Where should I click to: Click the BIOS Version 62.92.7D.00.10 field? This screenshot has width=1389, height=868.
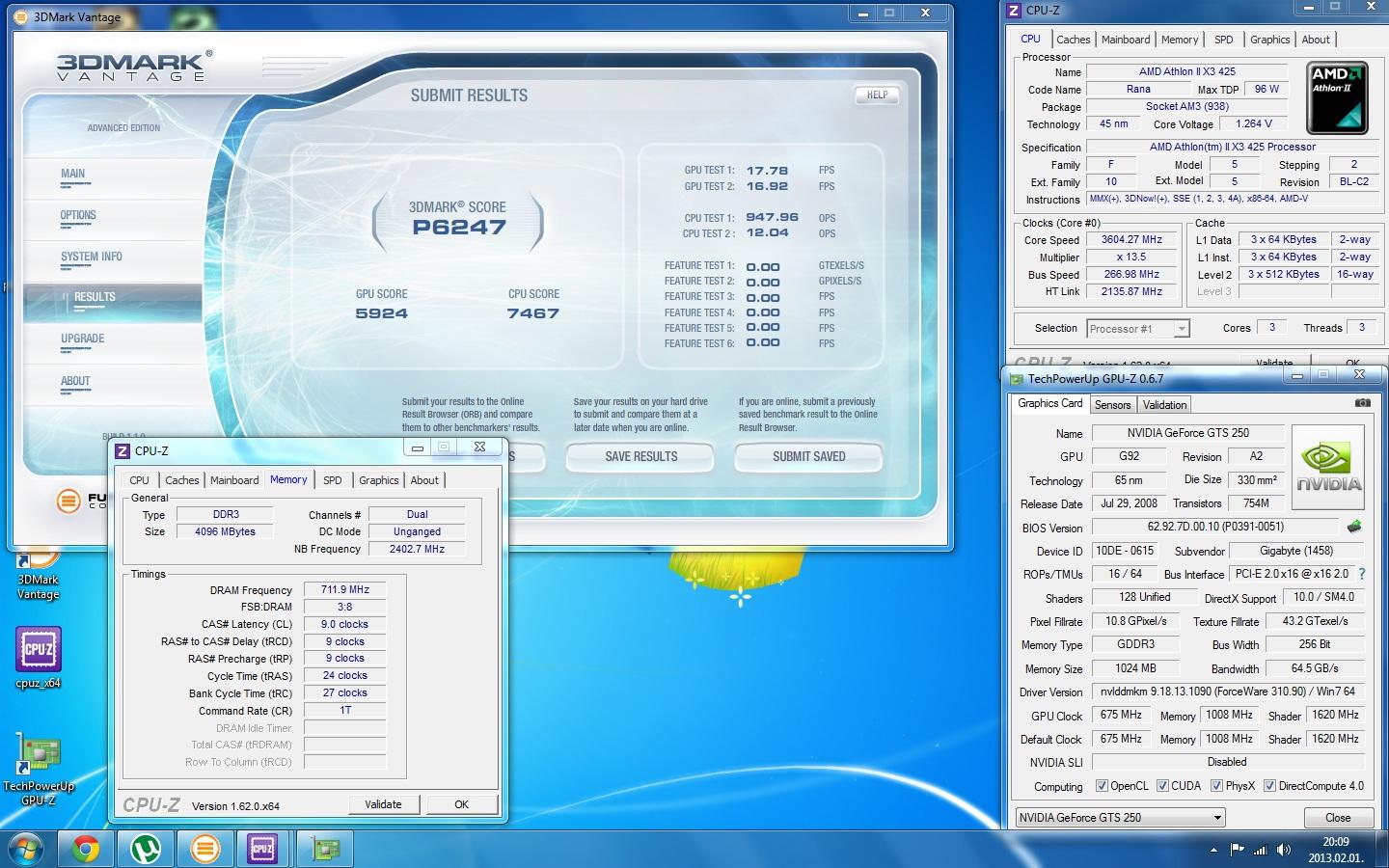[1215, 528]
